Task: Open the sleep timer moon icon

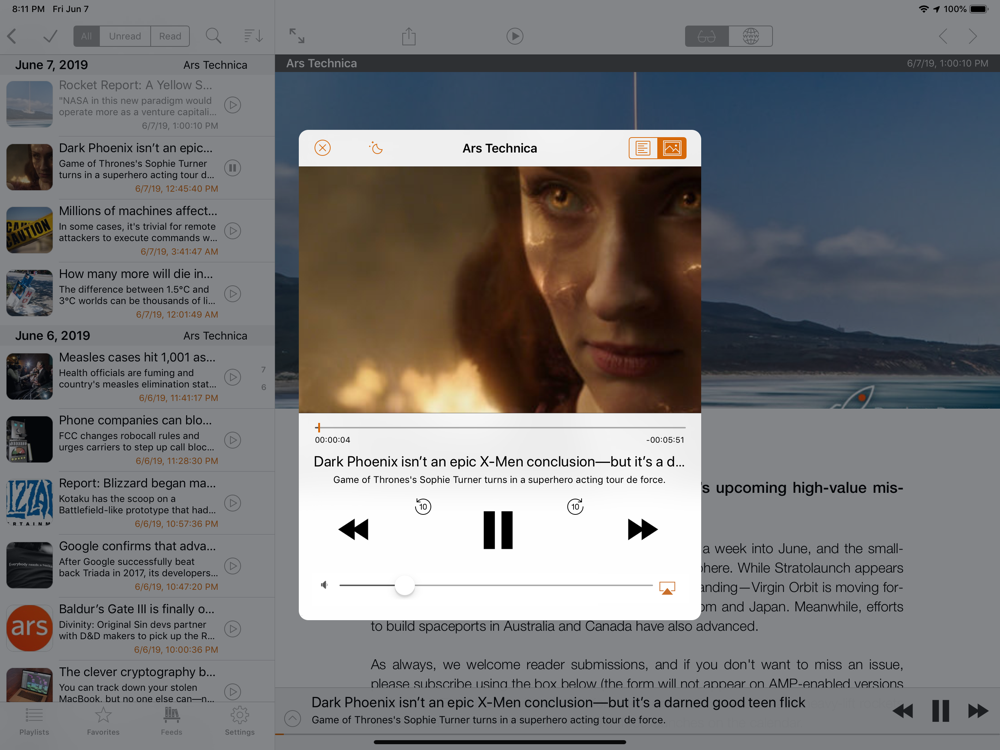Action: [376, 148]
